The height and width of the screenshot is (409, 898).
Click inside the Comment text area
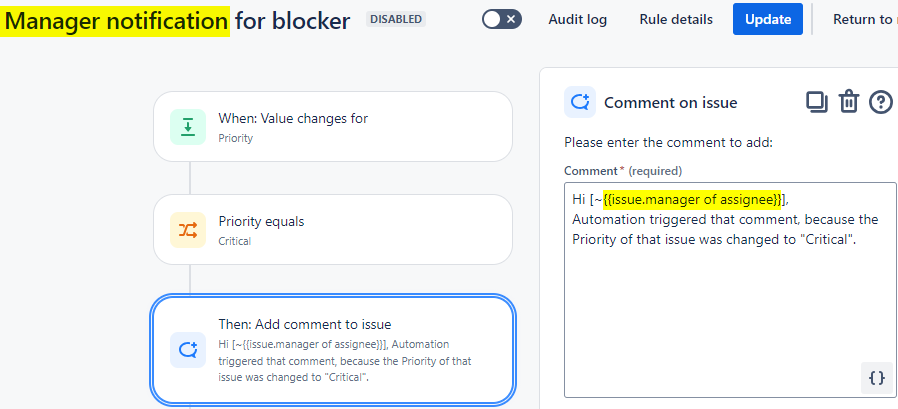pyautogui.click(x=720, y=310)
